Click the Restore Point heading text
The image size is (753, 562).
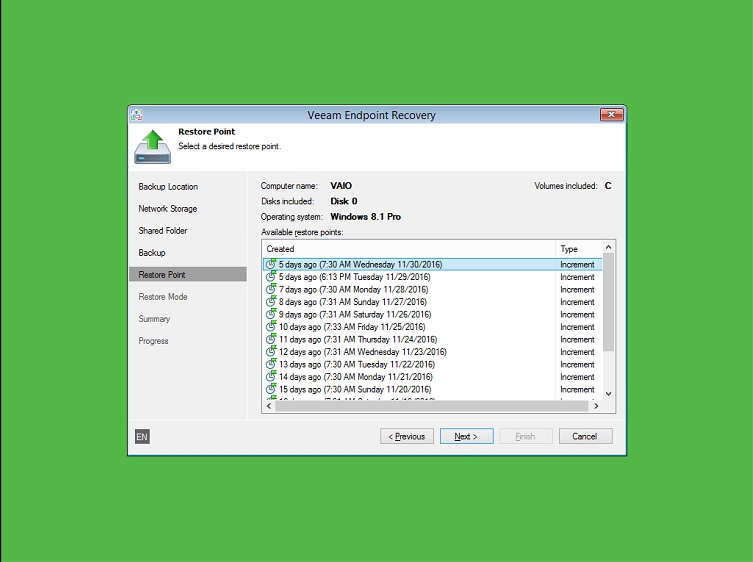pyautogui.click(x=206, y=132)
